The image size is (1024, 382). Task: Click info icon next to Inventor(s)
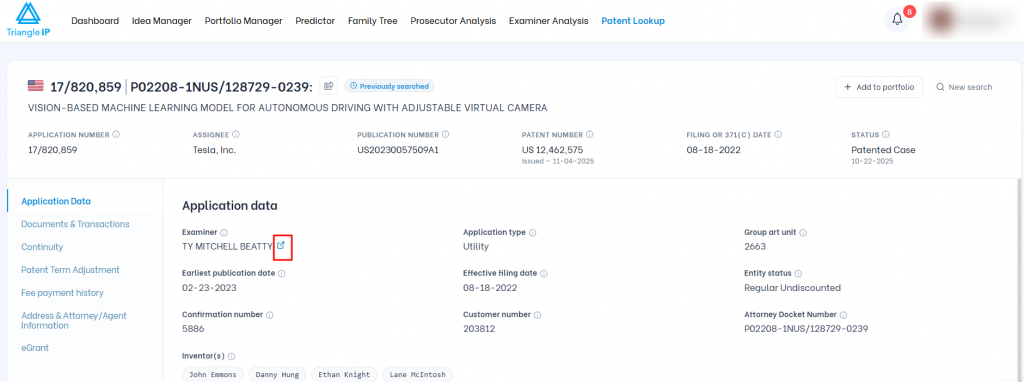pyautogui.click(x=231, y=357)
